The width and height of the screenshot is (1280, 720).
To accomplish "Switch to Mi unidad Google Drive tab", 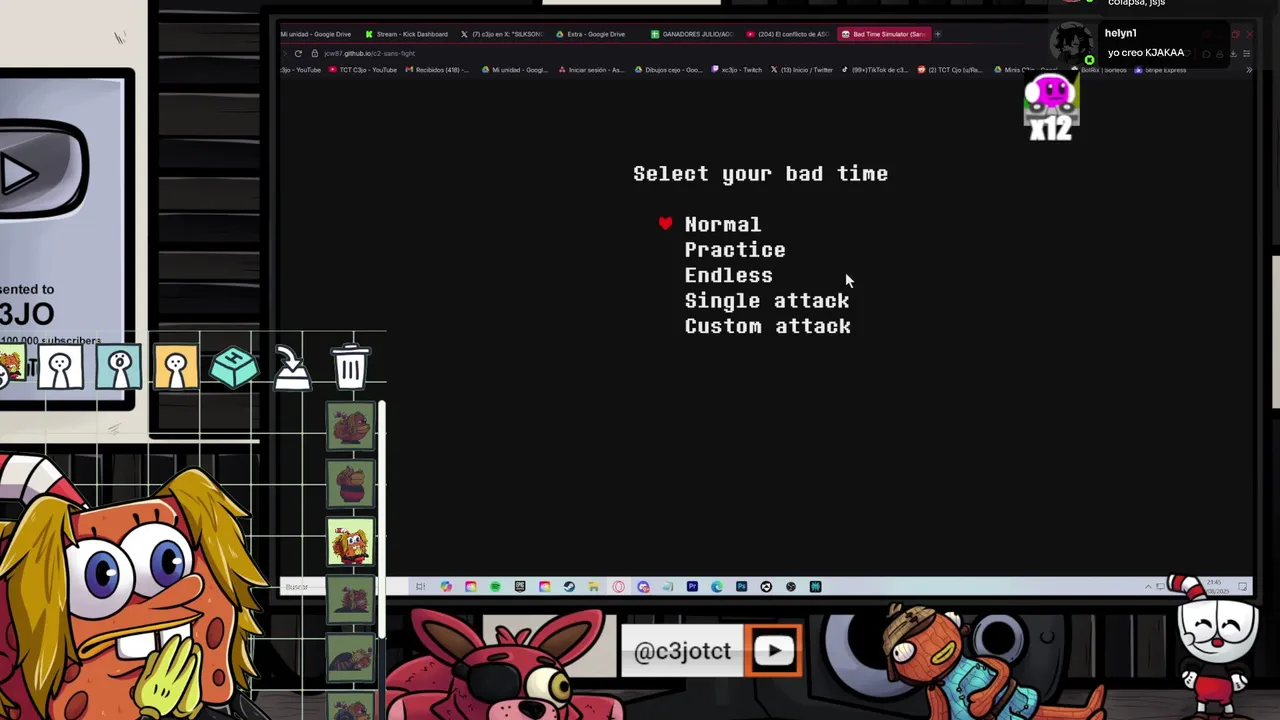I will (316, 34).
